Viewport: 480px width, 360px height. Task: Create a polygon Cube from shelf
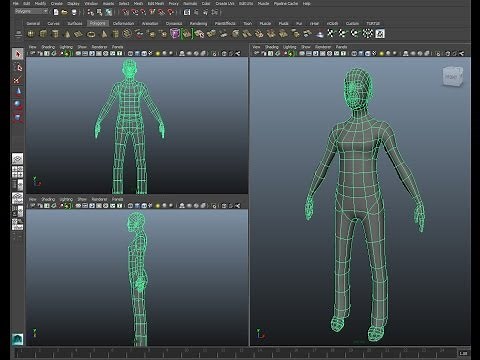[43, 34]
